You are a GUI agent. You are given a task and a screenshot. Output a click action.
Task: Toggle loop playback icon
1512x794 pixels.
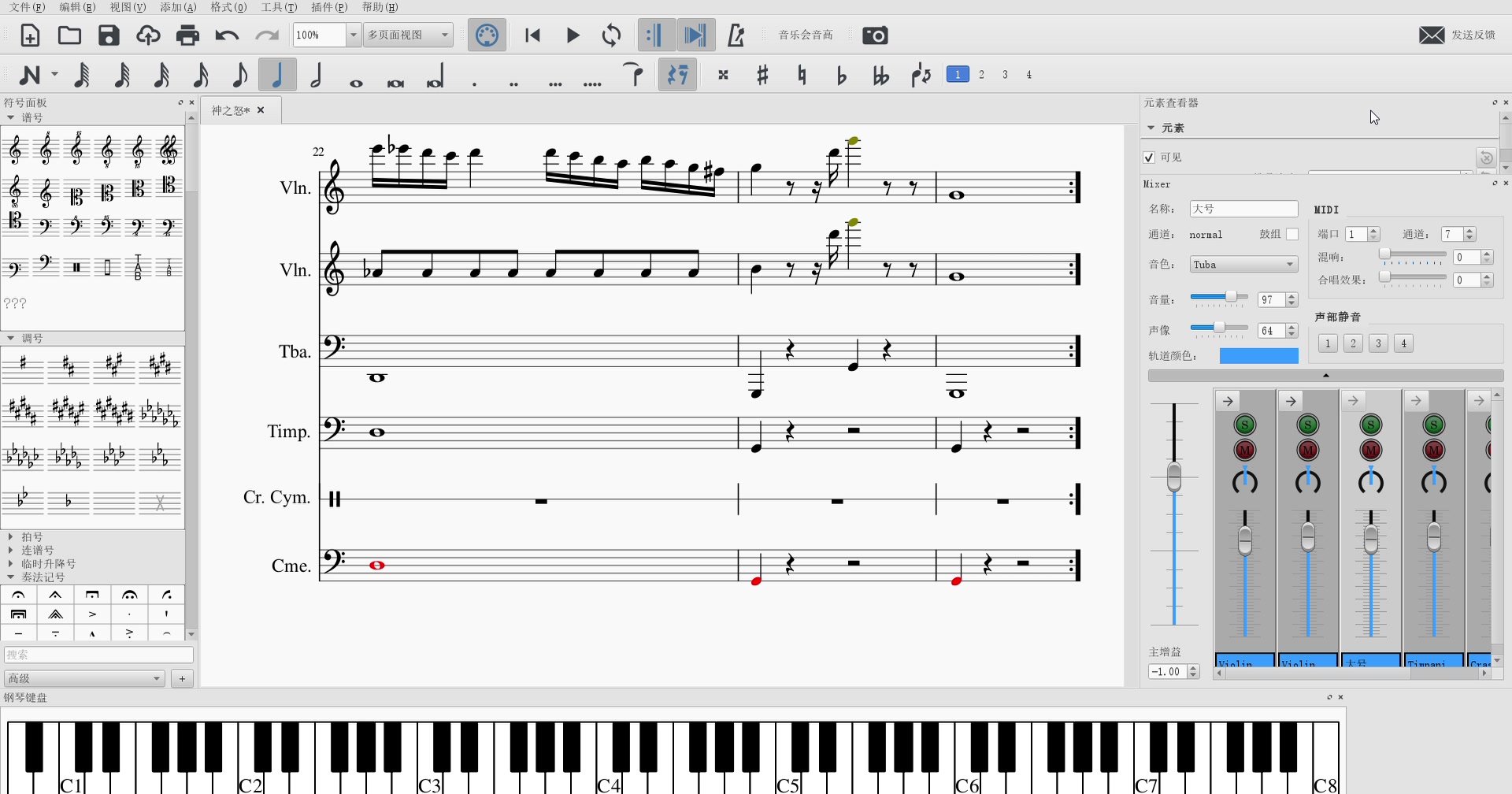point(612,35)
